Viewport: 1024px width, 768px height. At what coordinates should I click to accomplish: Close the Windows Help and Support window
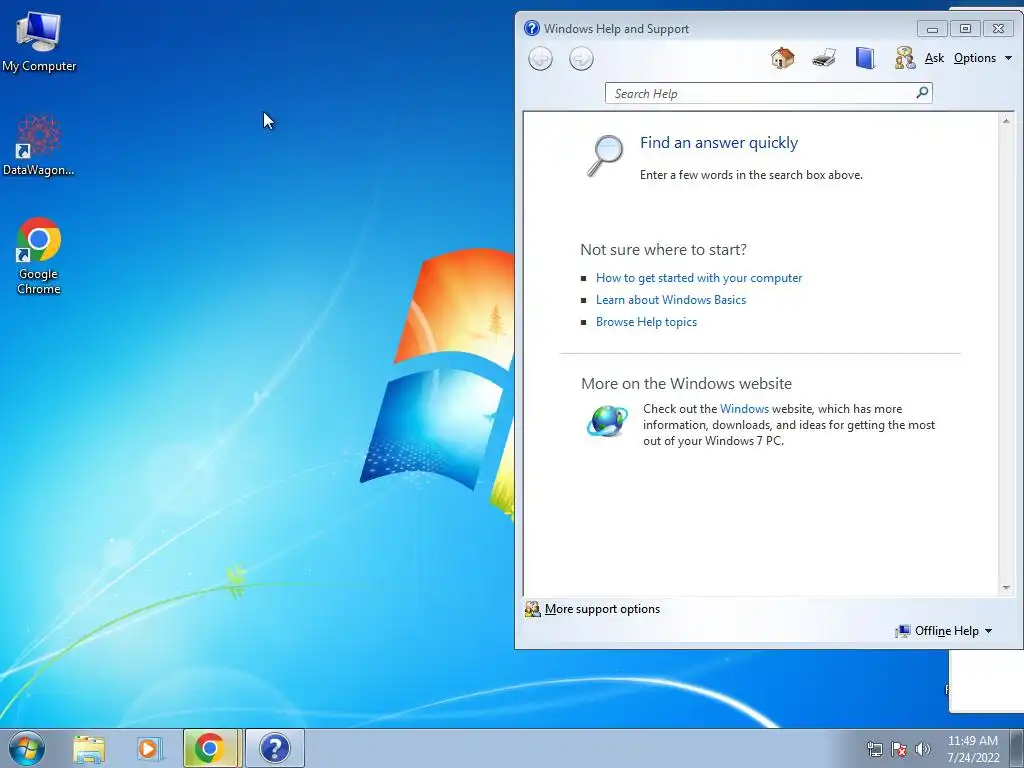(x=999, y=29)
